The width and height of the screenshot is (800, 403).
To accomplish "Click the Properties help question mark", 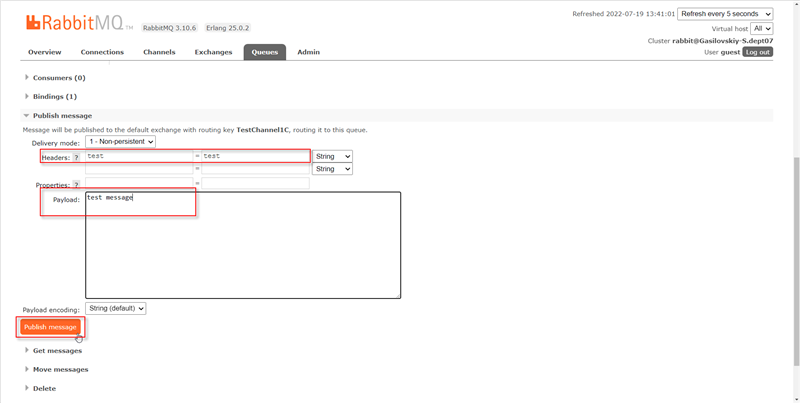I will 76,186.
